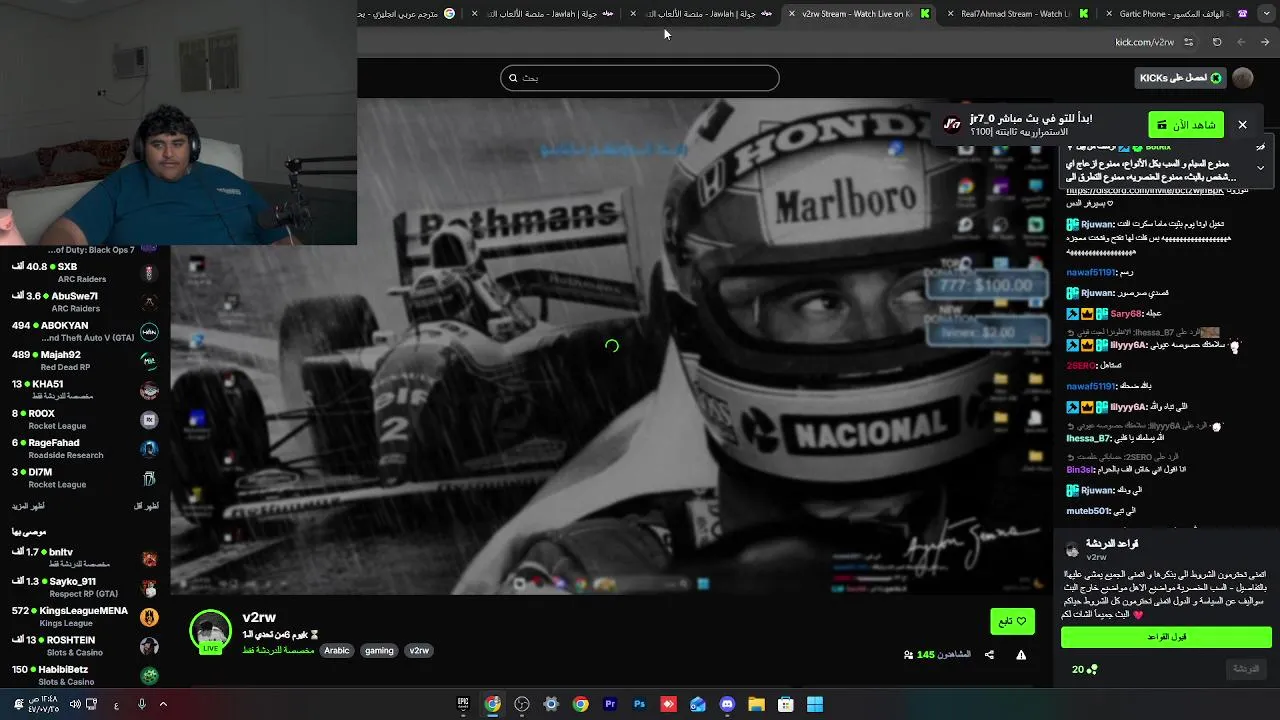The image size is (1280, 720).
Task: Open Discord from the taskbar
Action: [727, 704]
